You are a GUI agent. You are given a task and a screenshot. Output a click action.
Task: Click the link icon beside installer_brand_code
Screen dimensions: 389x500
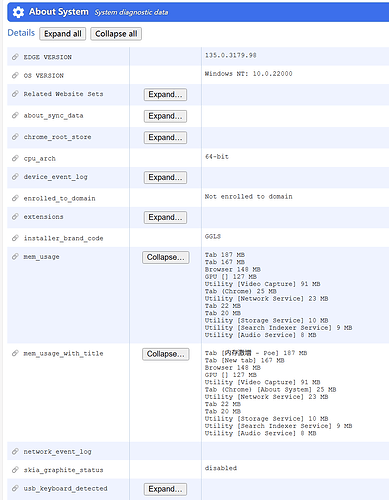[x=15, y=238]
